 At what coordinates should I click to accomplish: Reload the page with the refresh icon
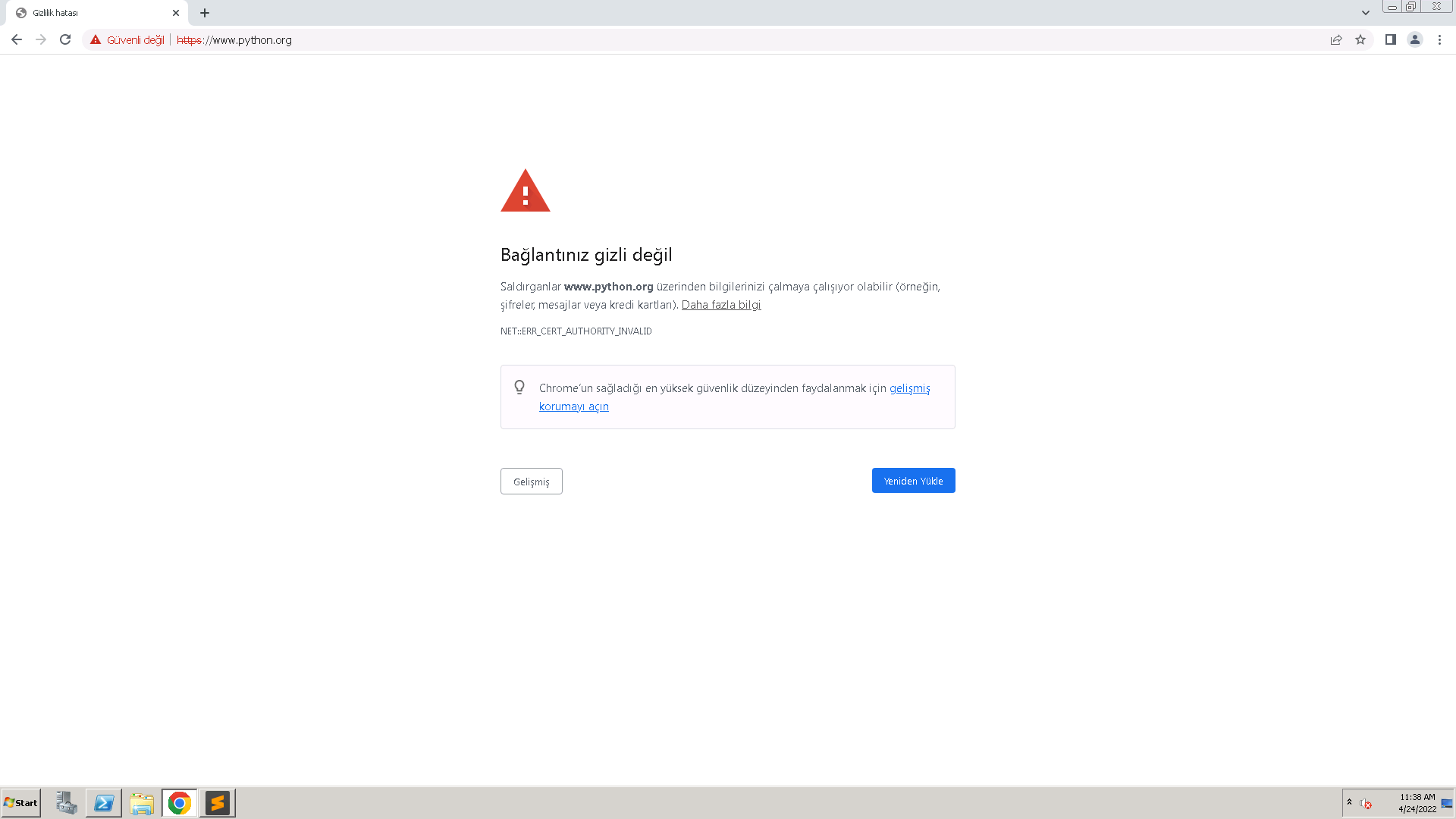(65, 39)
